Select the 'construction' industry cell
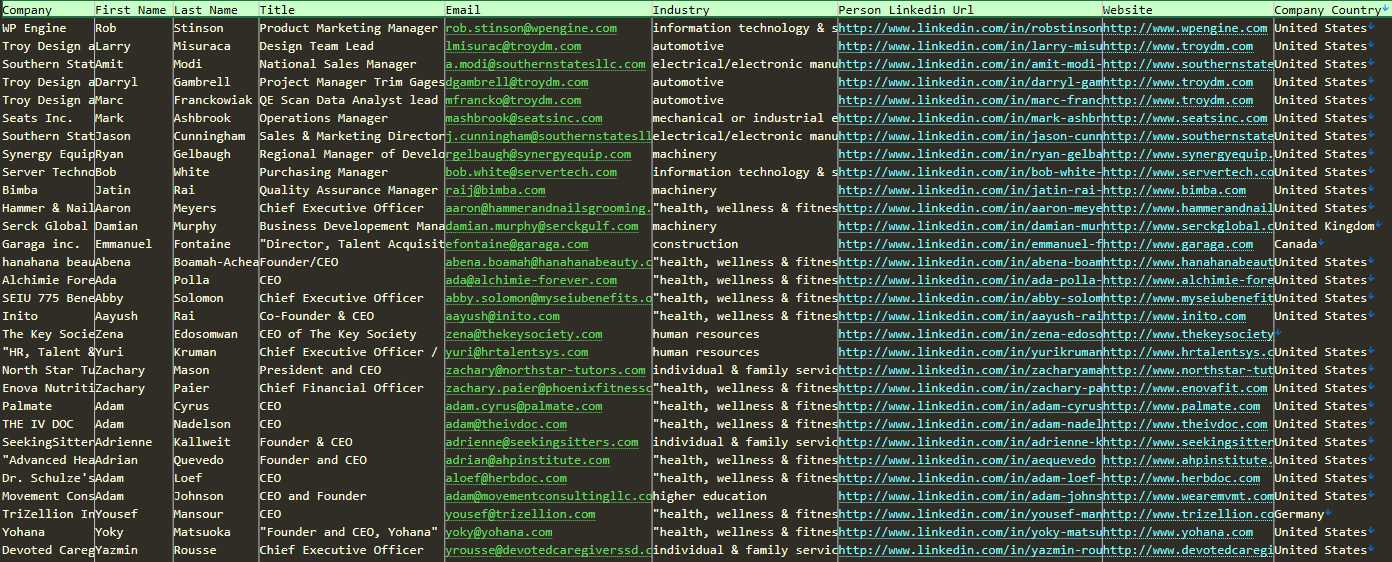Viewport: 1392px width, 562px height. (695, 244)
